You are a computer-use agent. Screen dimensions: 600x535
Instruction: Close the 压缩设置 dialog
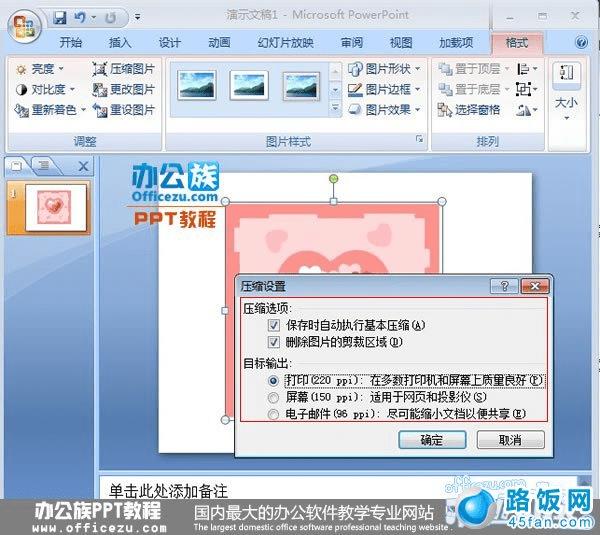click(x=535, y=286)
